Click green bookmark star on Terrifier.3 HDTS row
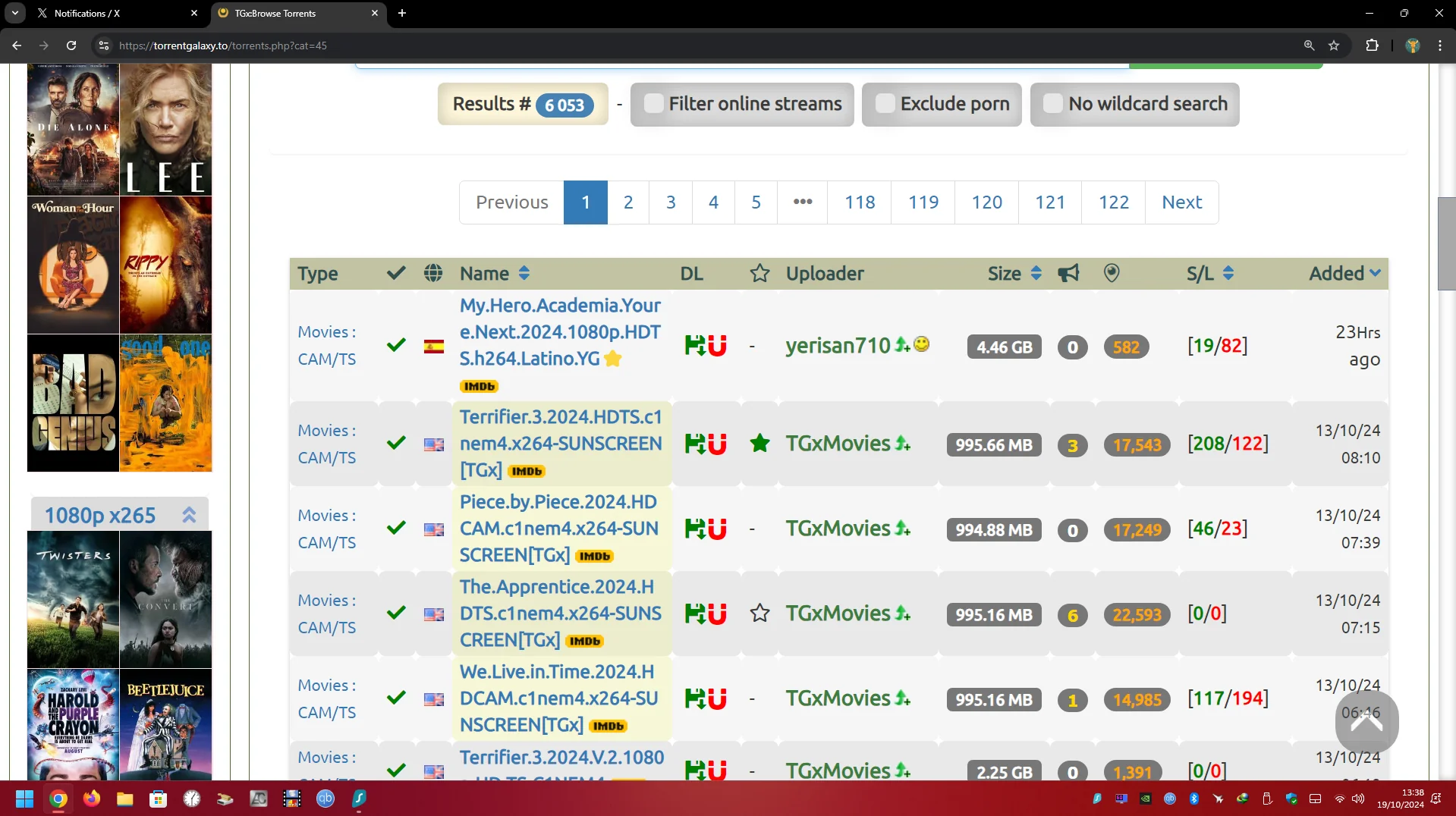The image size is (1456, 816). click(759, 443)
